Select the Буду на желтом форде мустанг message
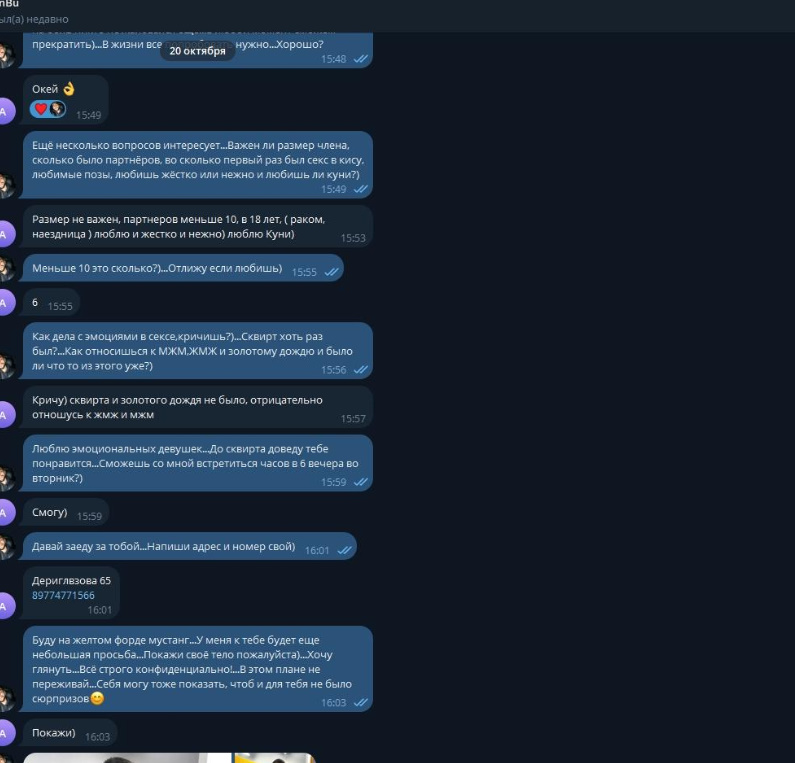This screenshot has width=795, height=763. coord(198,669)
